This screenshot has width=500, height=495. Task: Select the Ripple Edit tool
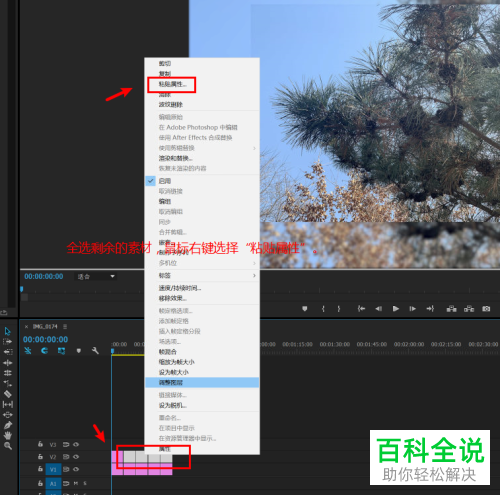tap(7, 363)
